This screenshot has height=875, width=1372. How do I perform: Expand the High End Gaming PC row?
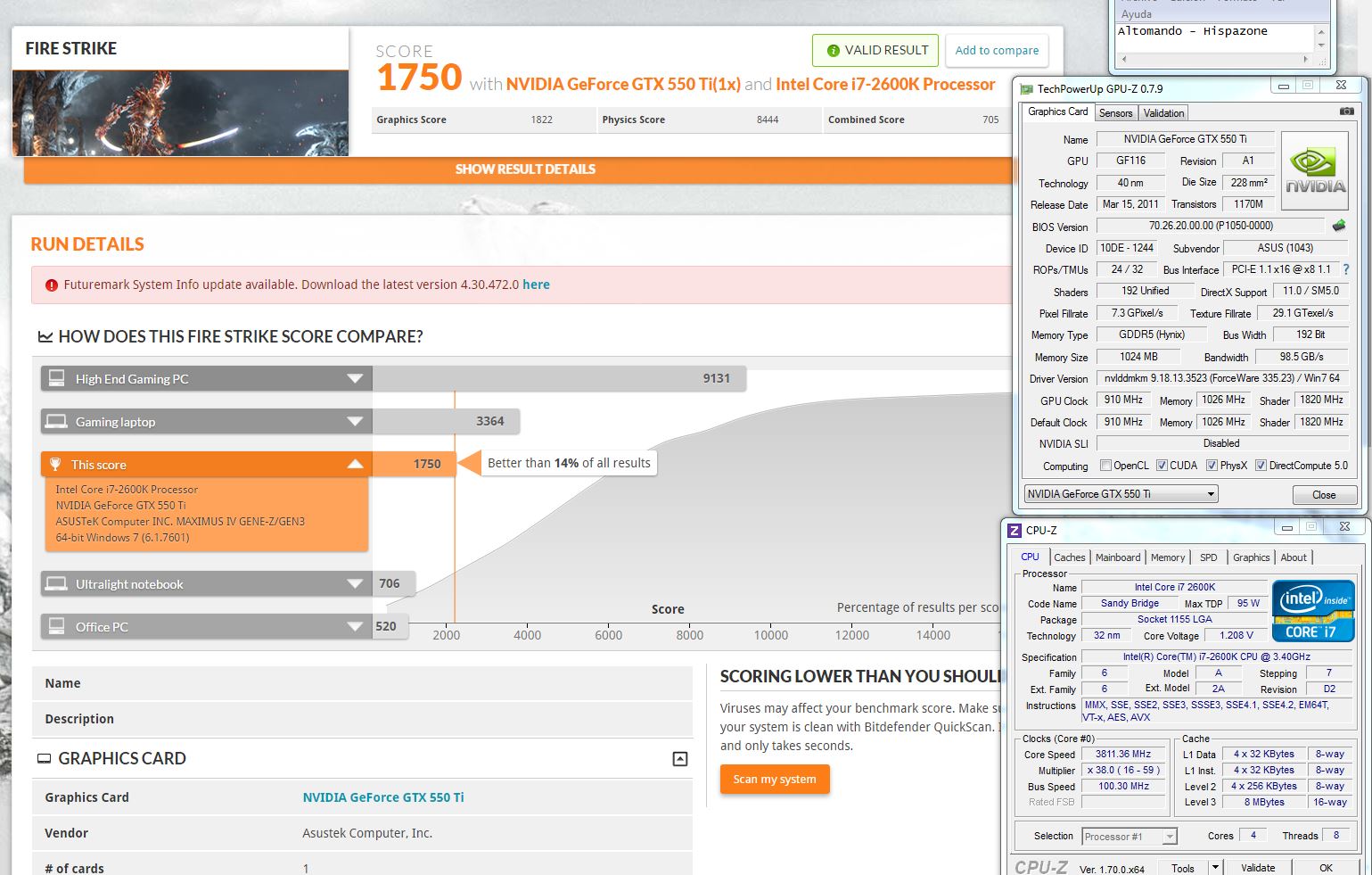pos(355,379)
